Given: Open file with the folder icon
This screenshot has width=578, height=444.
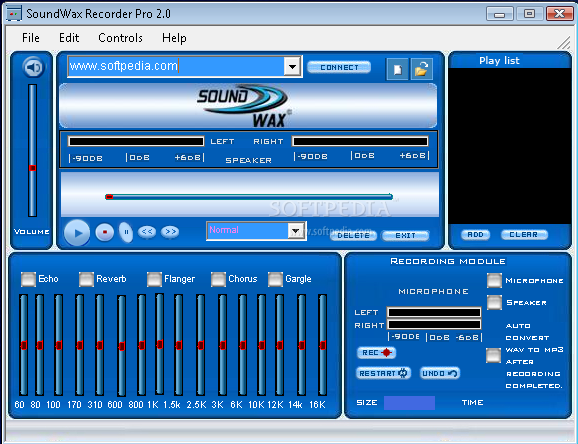Looking at the screenshot, I should tap(421, 69).
